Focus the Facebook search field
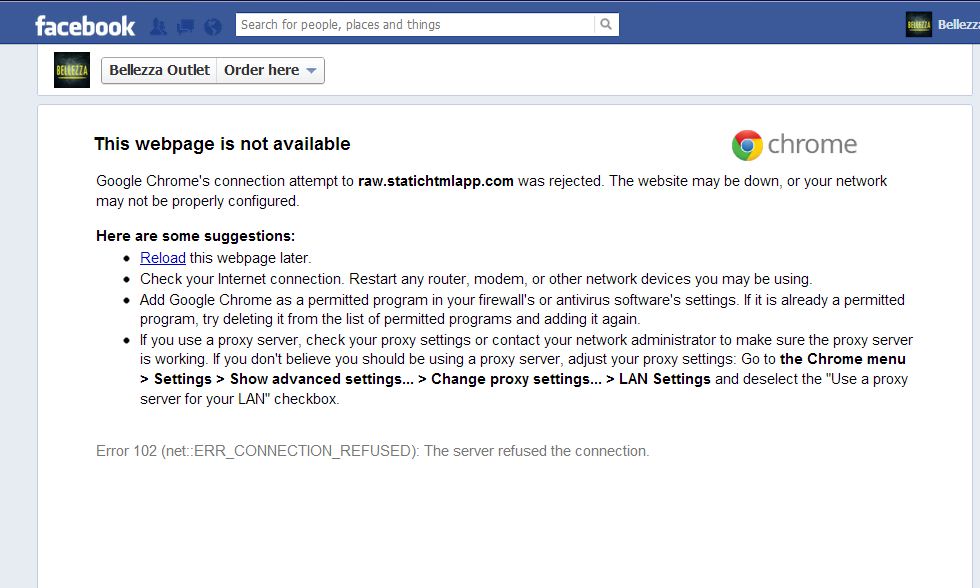The image size is (980, 588). click(415, 24)
